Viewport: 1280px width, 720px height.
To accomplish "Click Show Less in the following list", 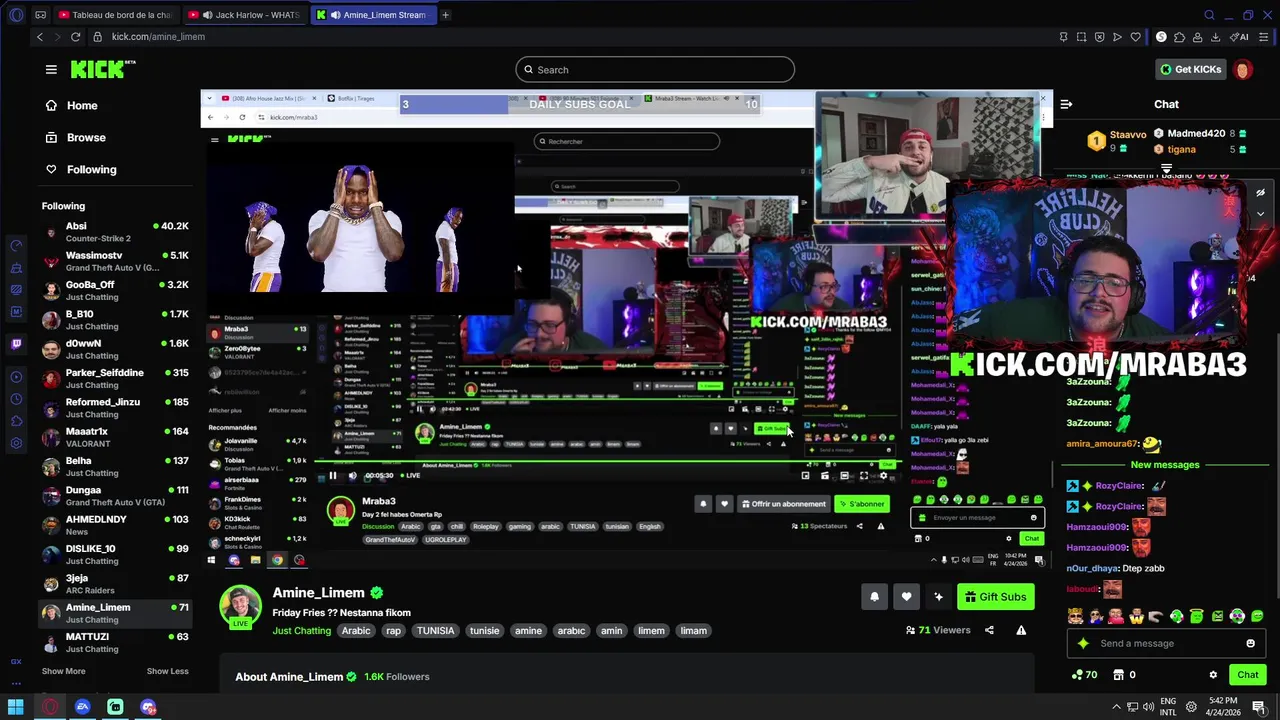I will (167, 671).
